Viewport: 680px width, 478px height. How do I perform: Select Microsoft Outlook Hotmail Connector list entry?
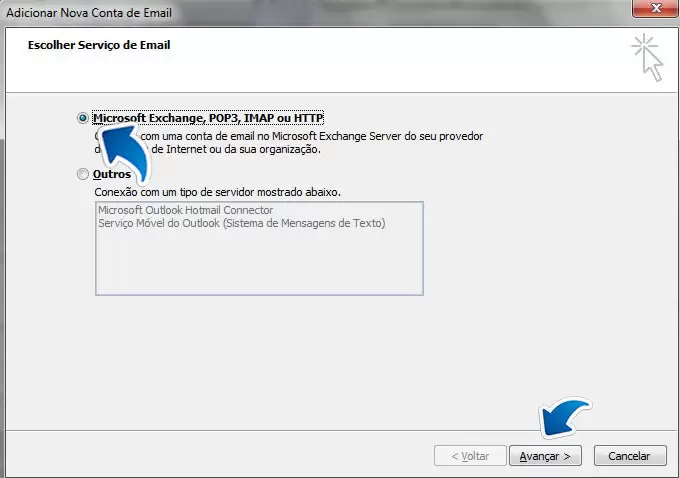point(186,210)
